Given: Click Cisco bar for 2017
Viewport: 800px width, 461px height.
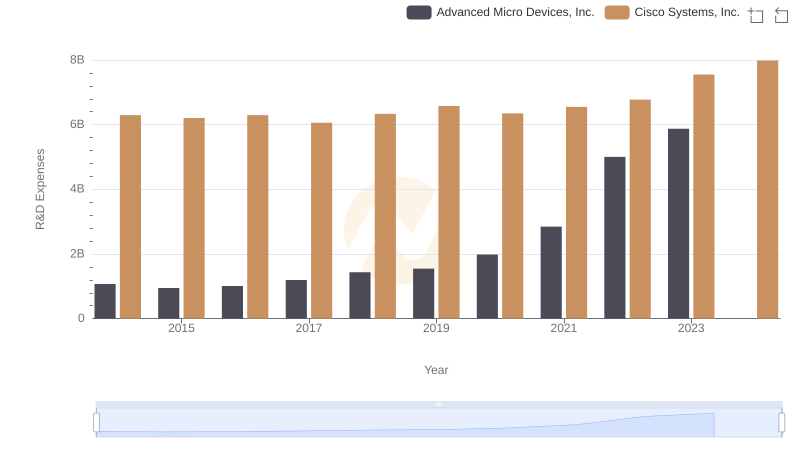Looking at the screenshot, I should [x=321, y=220].
